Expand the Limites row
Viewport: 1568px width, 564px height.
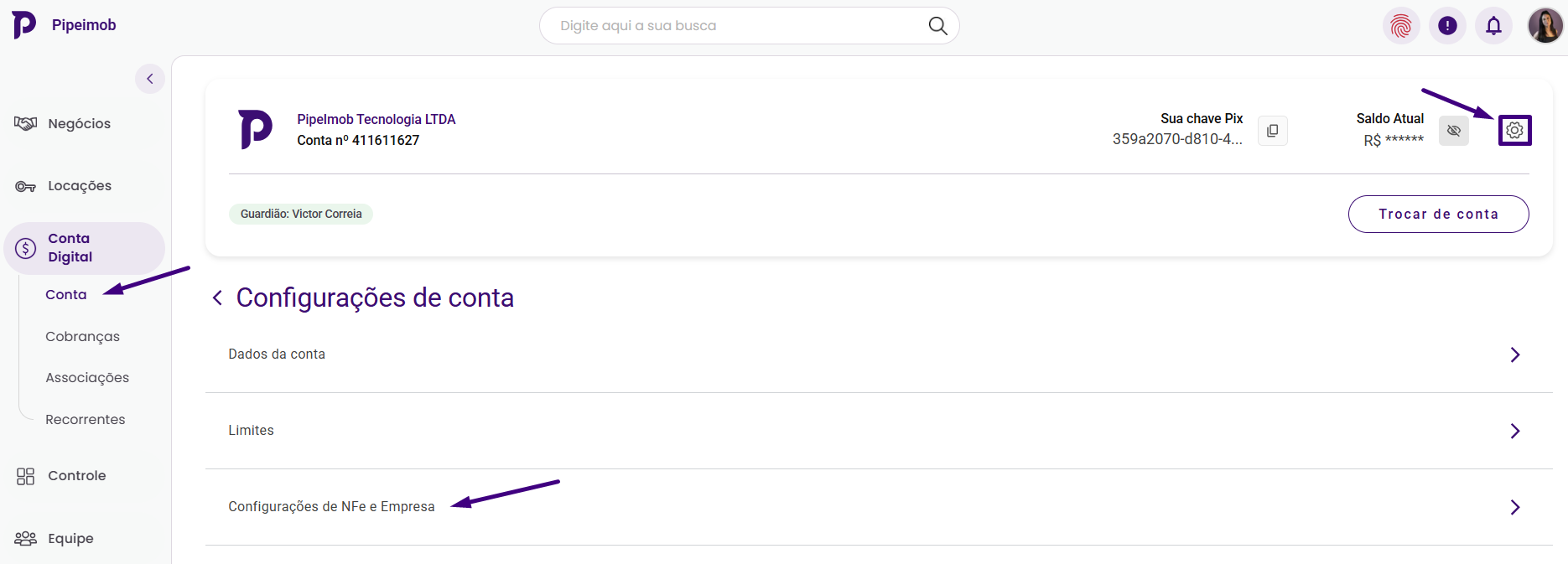point(1514,431)
